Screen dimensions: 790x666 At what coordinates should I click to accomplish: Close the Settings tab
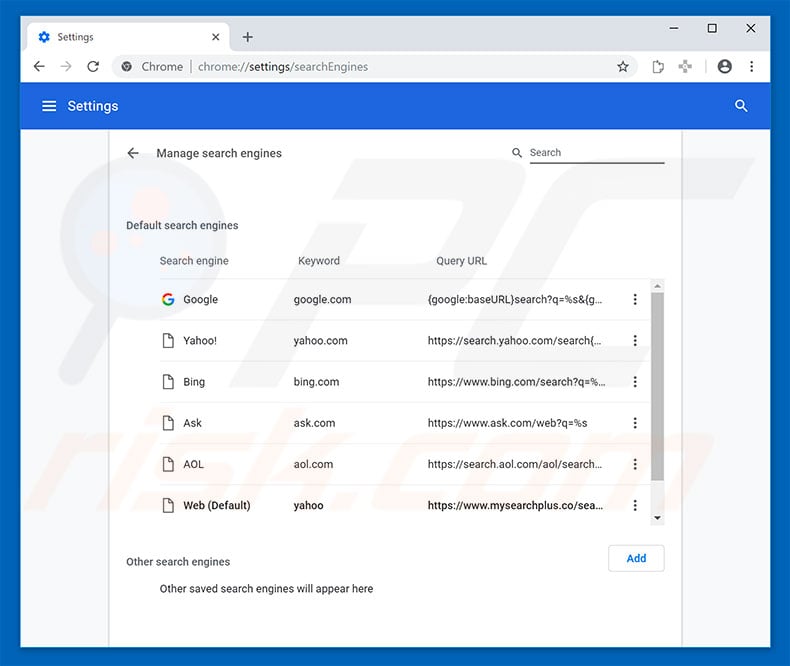[216, 37]
